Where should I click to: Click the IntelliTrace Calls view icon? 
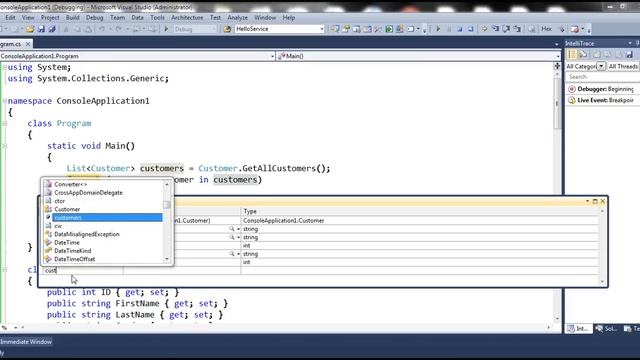point(583,54)
